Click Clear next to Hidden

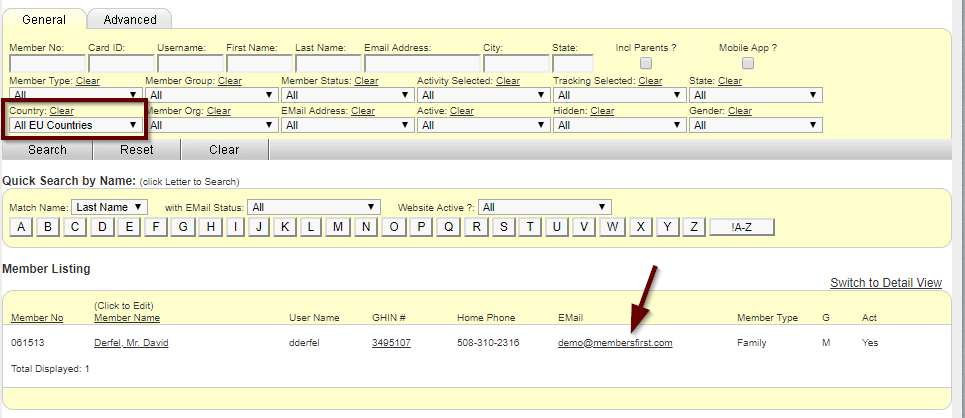[x=602, y=111]
